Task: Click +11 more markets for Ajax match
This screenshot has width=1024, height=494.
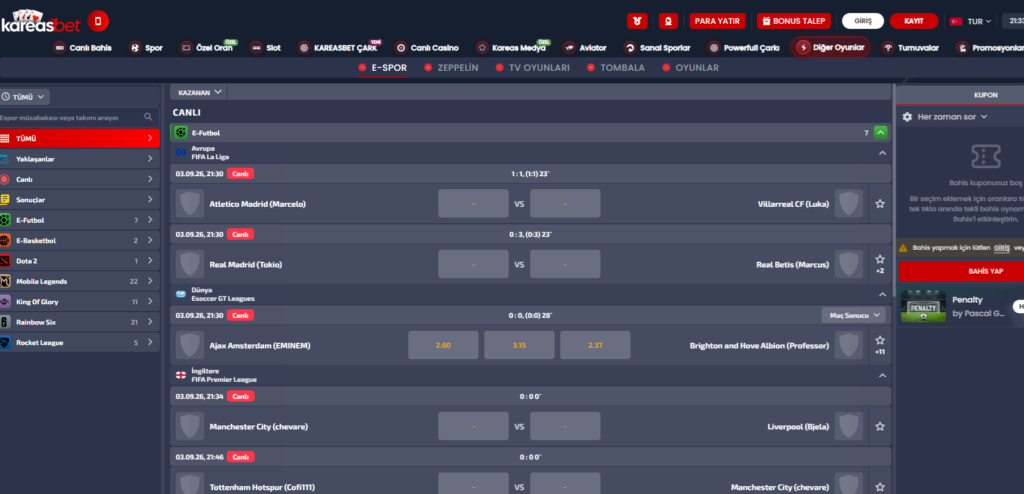Action: 880,352
